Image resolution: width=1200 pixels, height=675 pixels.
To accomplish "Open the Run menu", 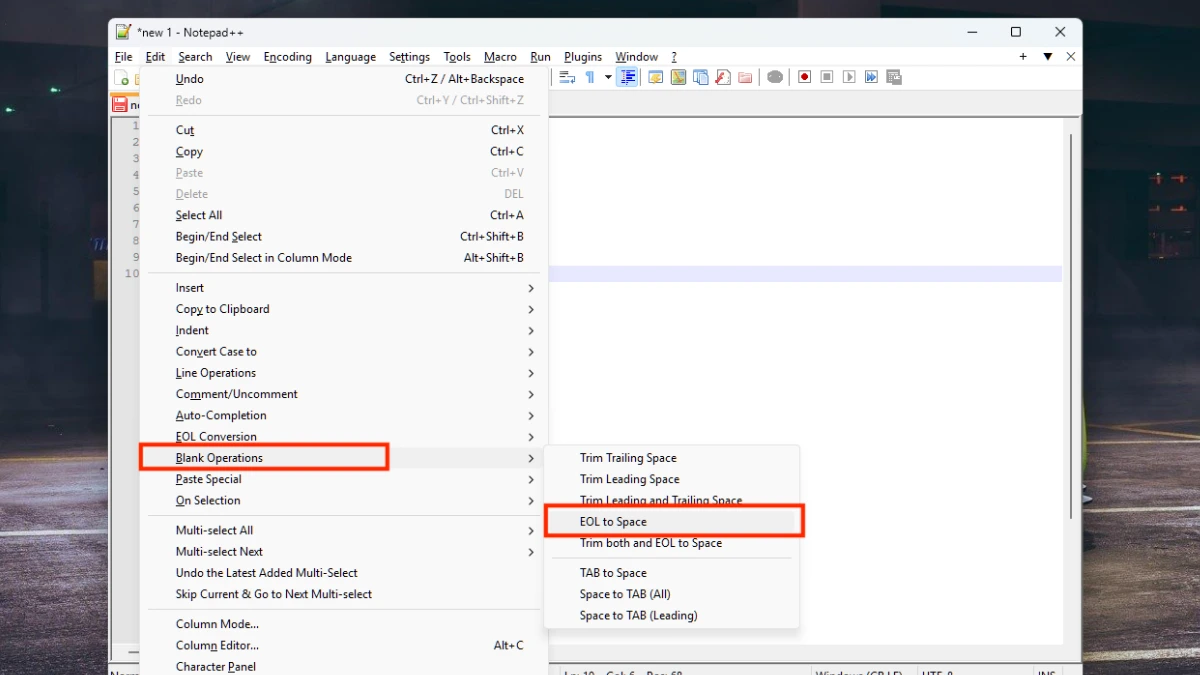I will [x=540, y=57].
